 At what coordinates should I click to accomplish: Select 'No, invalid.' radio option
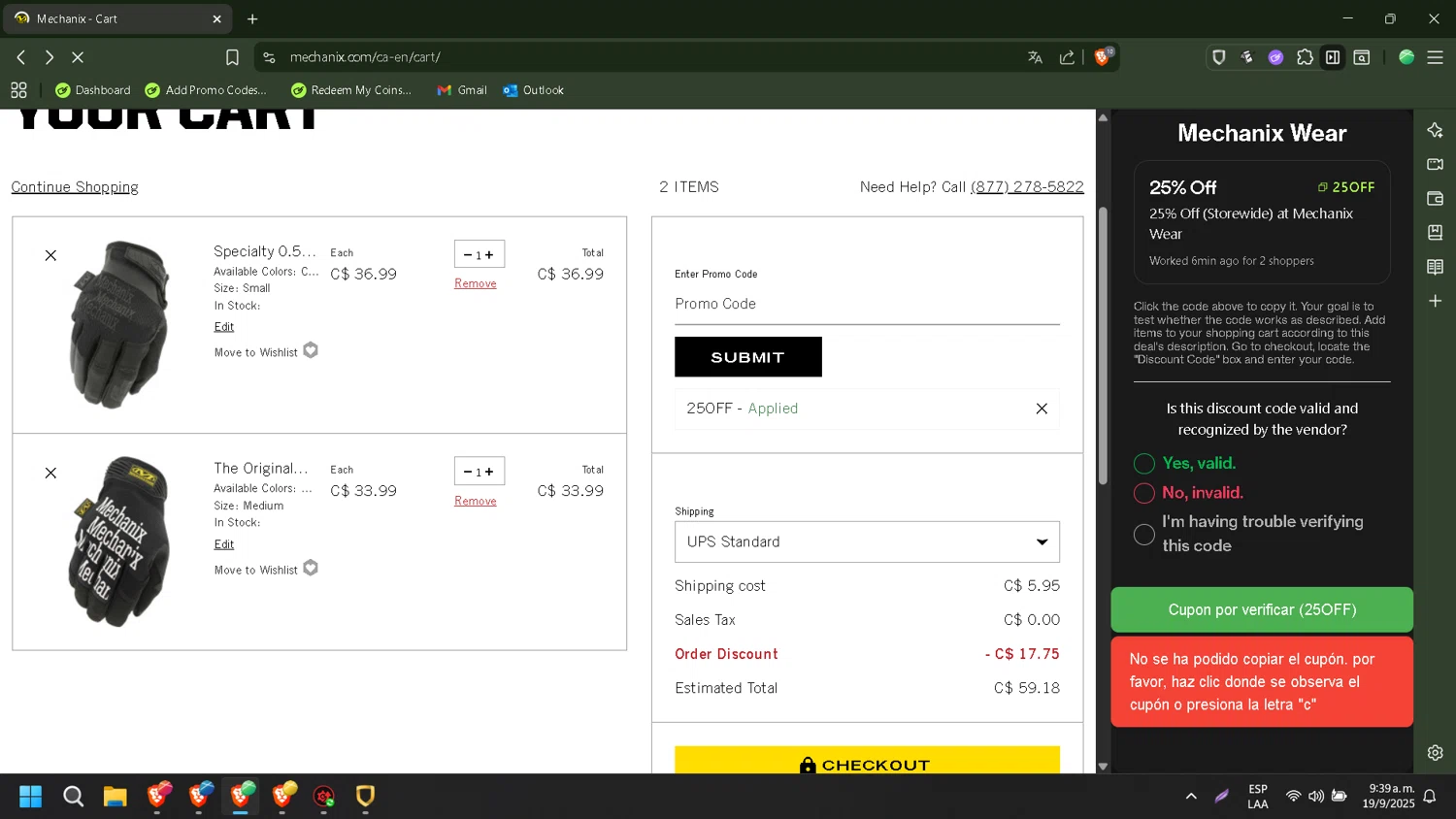[x=1144, y=493]
